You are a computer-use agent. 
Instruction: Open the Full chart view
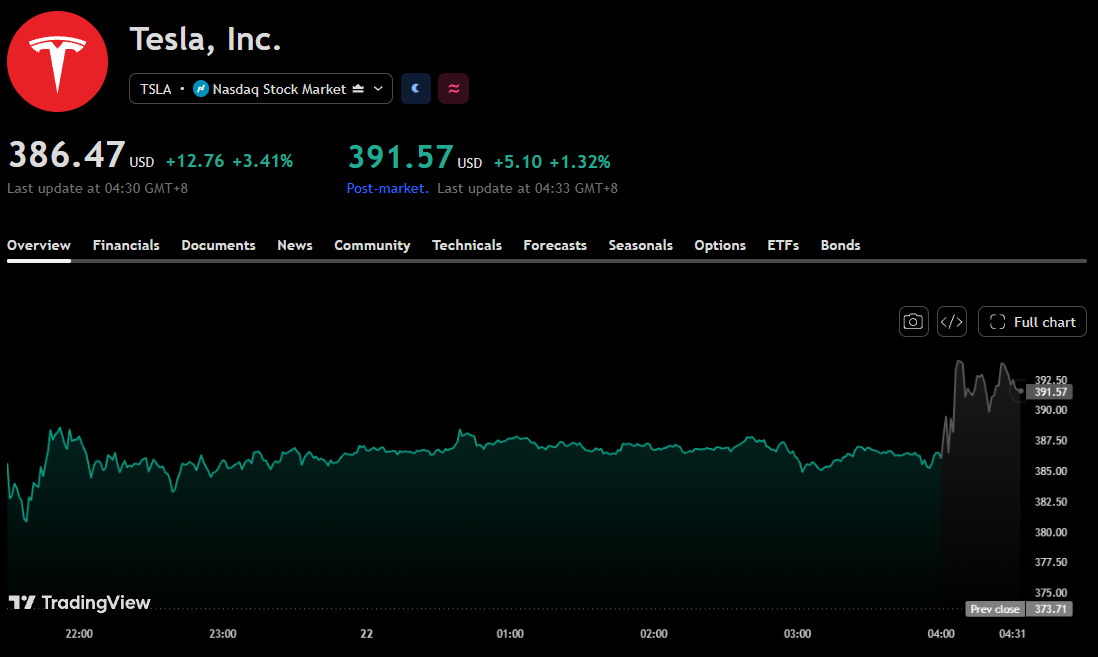click(1032, 321)
